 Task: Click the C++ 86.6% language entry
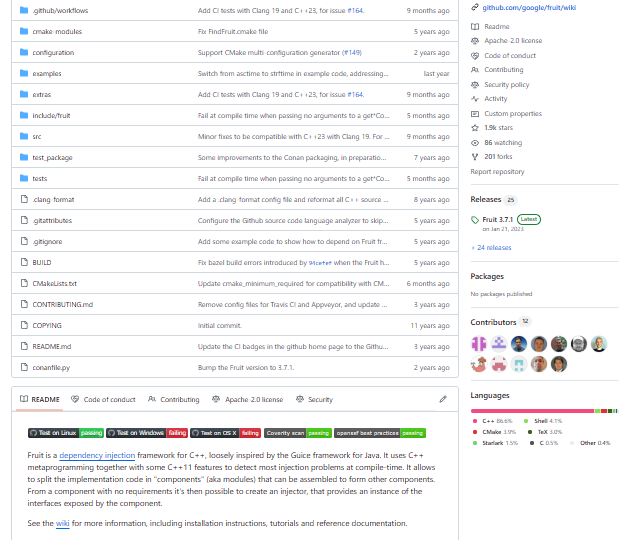tap(492, 421)
